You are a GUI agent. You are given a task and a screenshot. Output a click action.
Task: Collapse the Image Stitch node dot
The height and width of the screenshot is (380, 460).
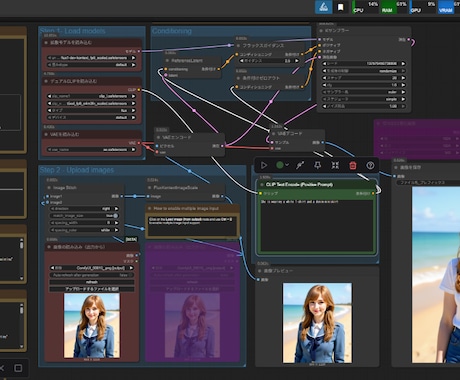coord(49,188)
